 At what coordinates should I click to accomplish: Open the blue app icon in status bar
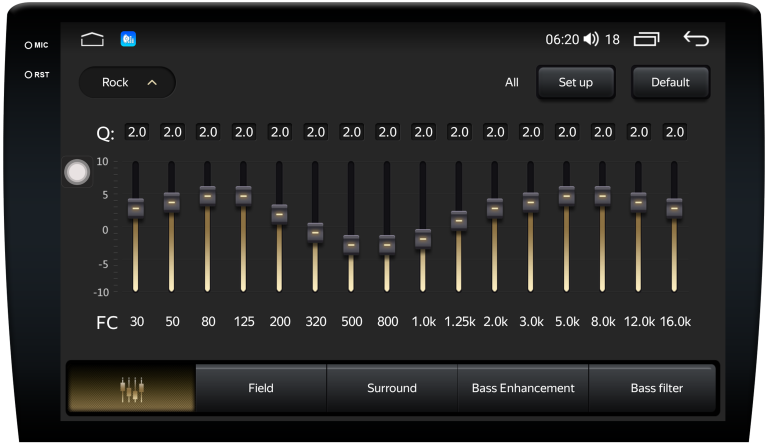click(128, 40)
